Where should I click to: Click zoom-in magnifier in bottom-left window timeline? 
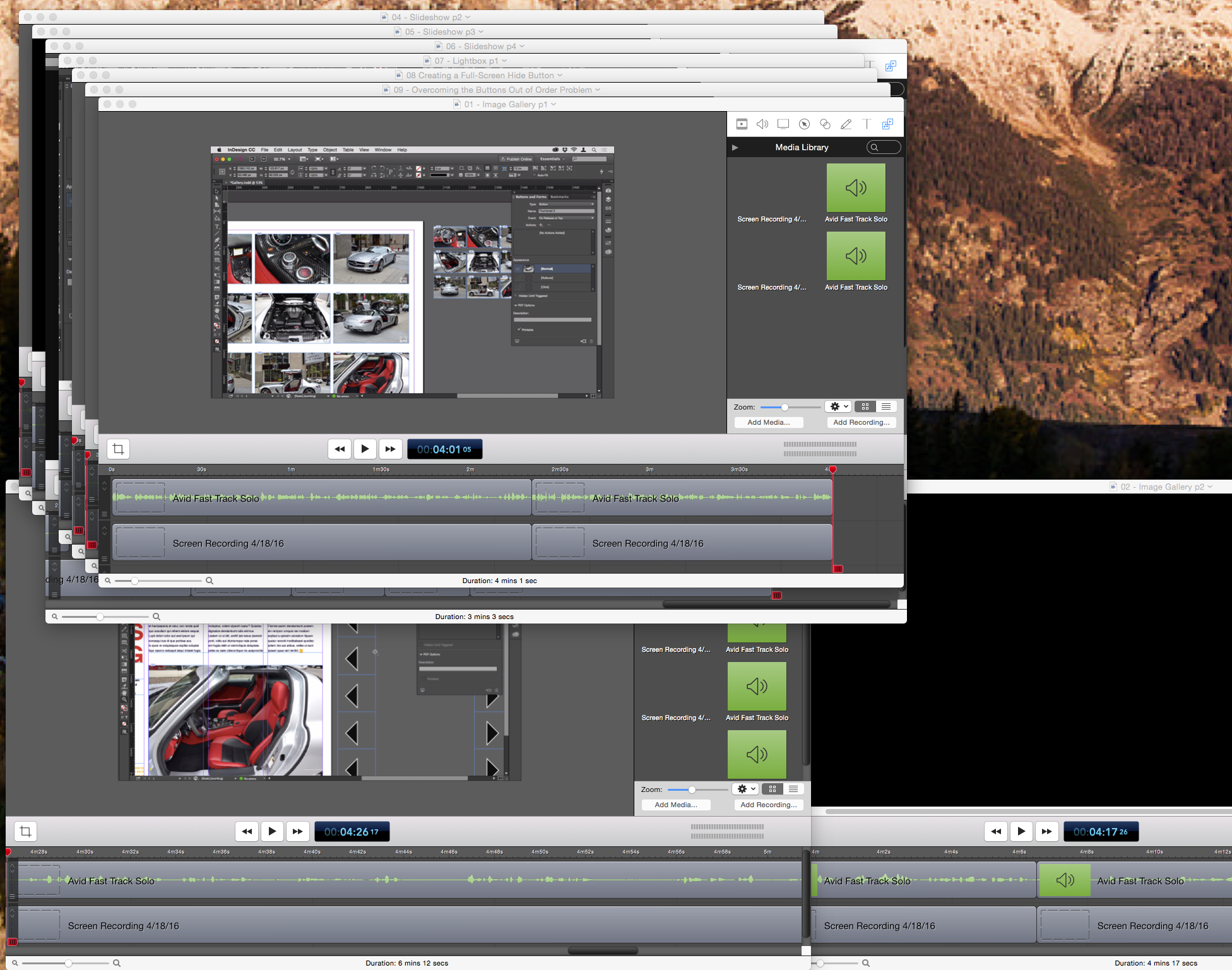coord(117,963)
